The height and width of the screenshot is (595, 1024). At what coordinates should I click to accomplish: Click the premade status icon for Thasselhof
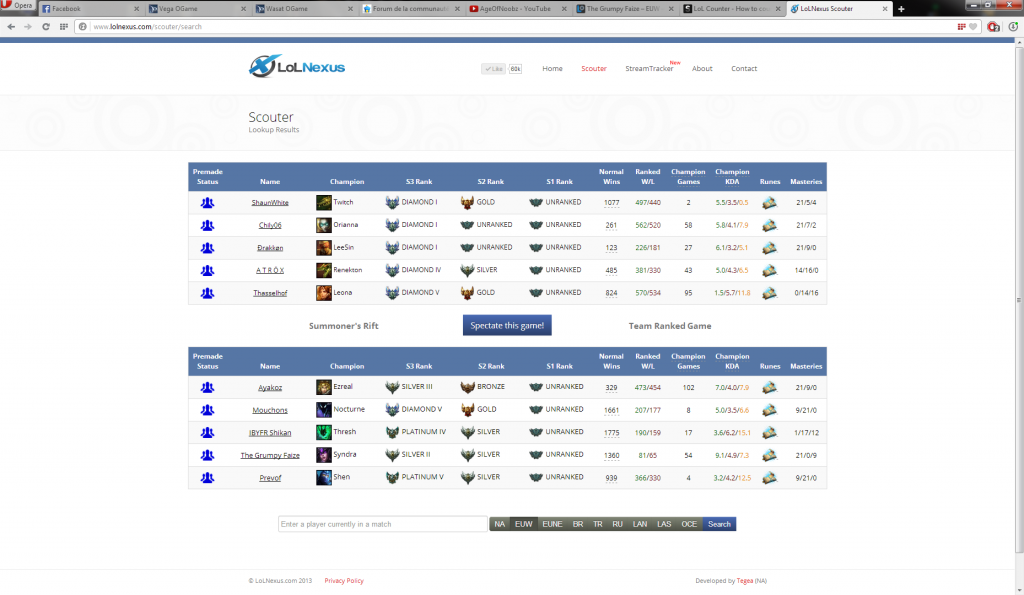coord(207,293)
